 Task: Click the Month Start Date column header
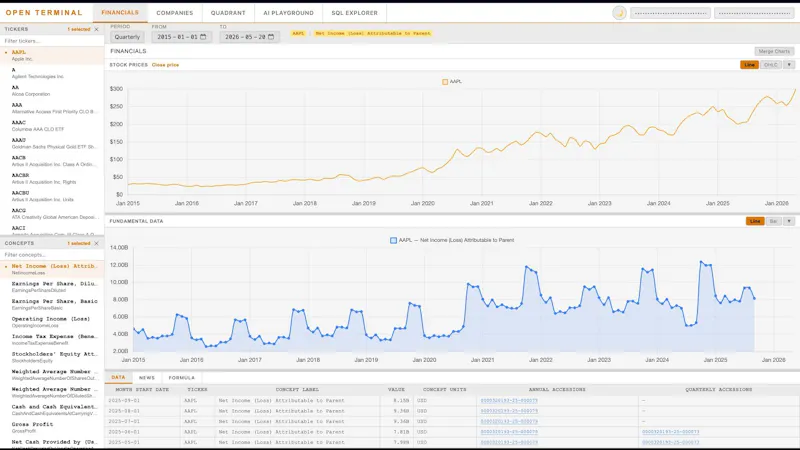coord(142,389)
